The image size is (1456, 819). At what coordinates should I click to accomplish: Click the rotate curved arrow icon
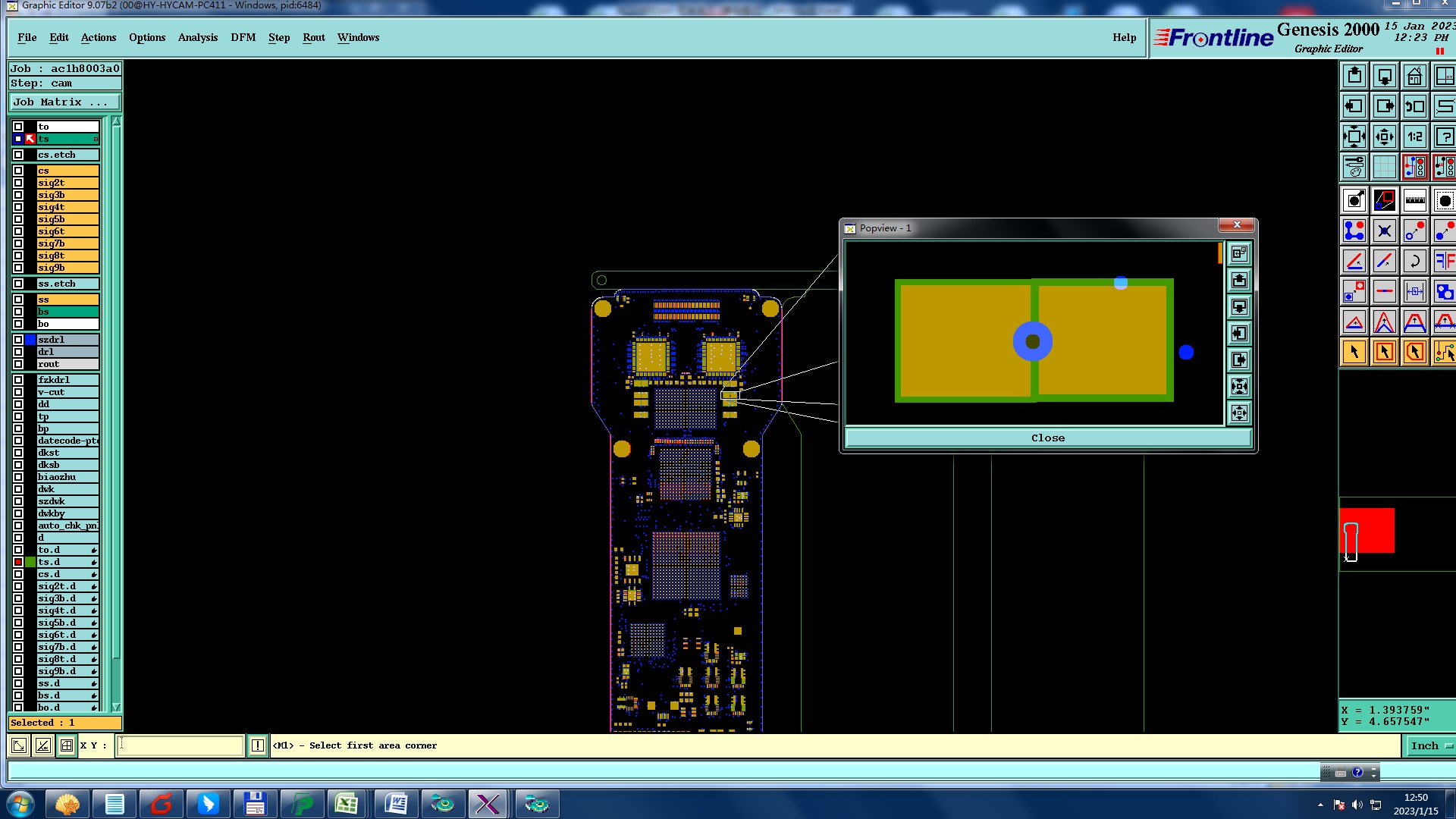click(x=1414, y=262)
